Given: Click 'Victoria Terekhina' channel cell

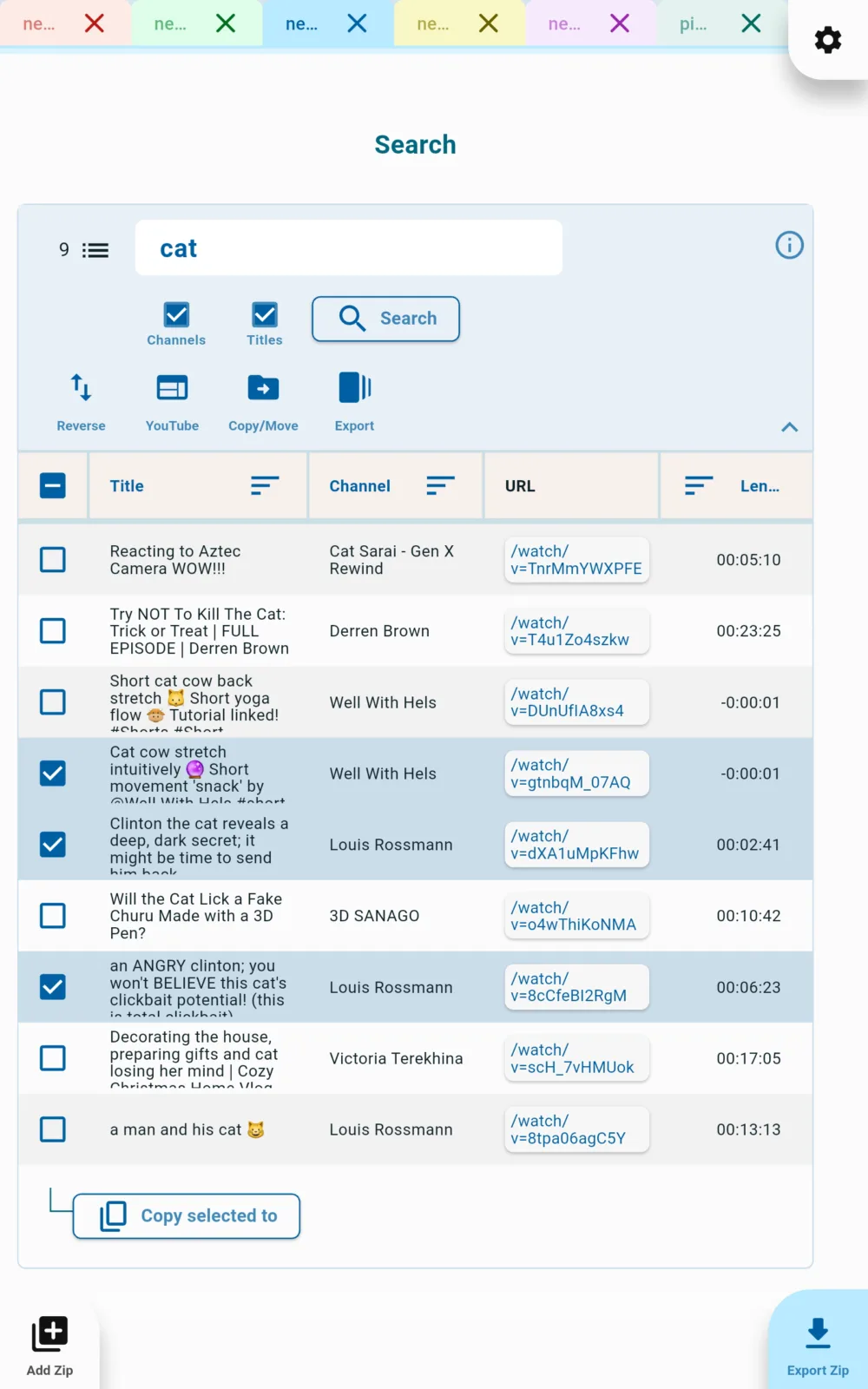Looking at the screenshot, I should coord(396,1058).
